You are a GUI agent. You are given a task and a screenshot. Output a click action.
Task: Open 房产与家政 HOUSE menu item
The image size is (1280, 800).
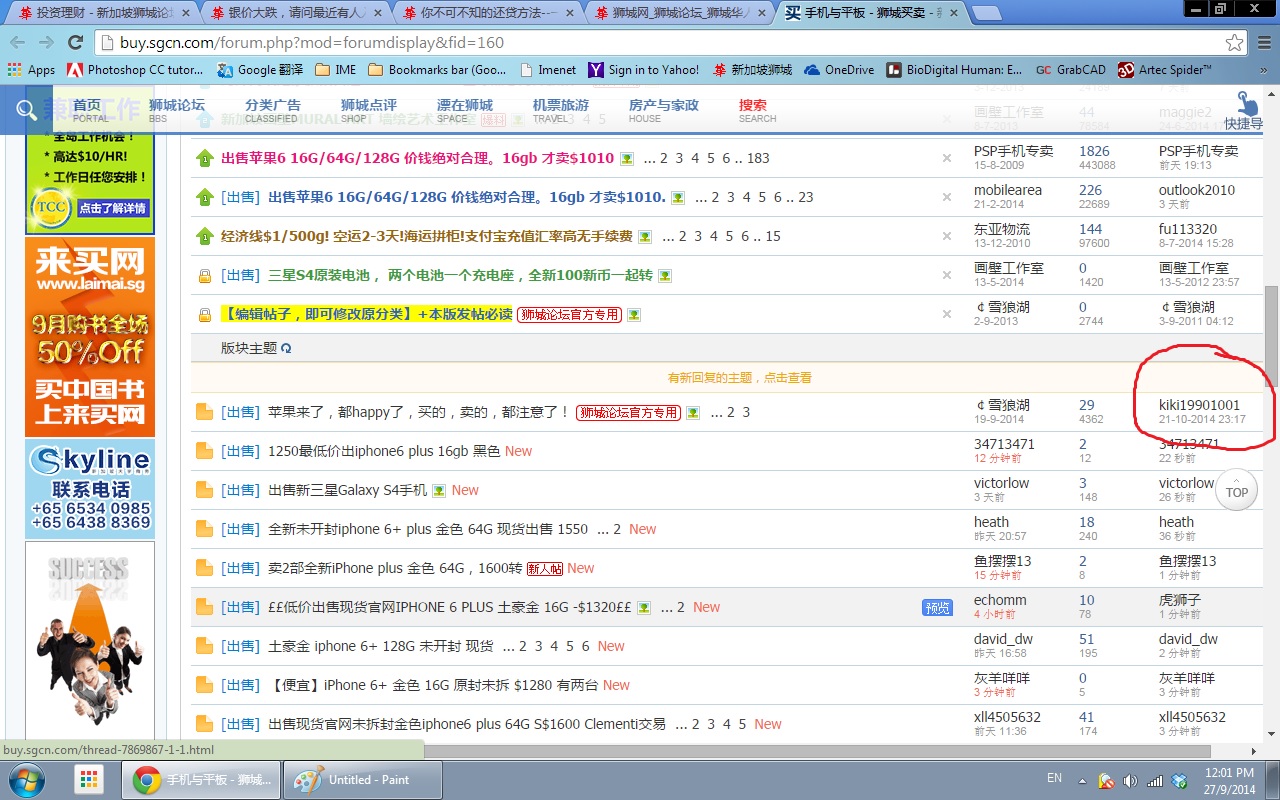[x=663, y=110]
